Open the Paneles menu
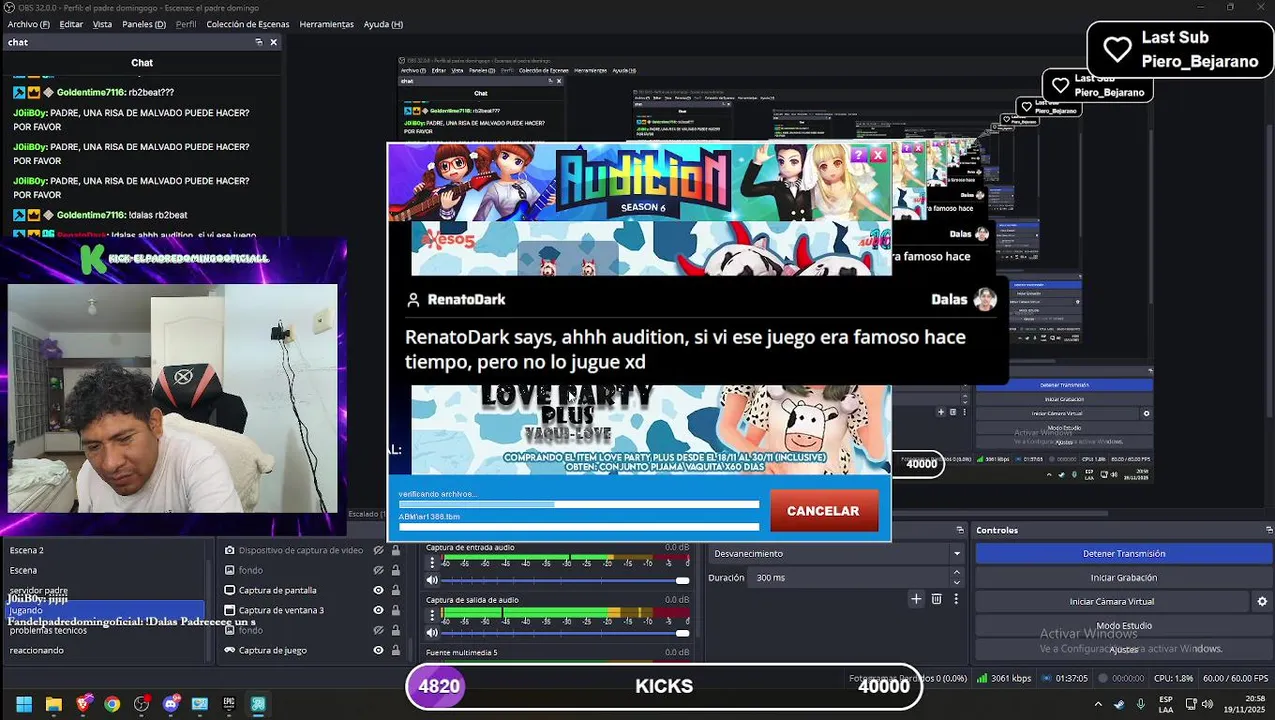The width and height of the screenshot is (1275, 720). point(144,24)
